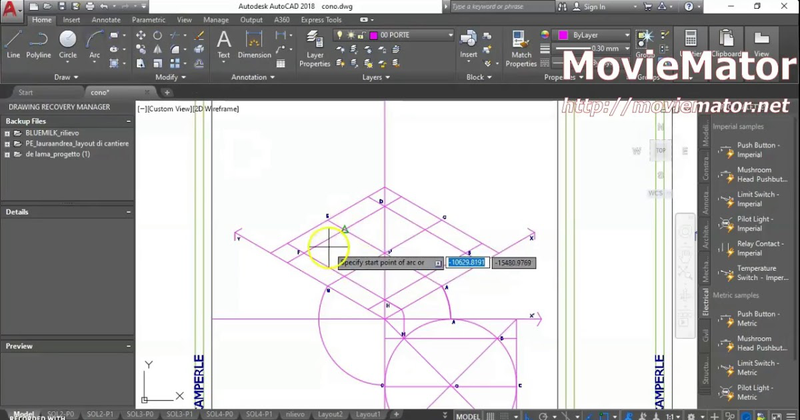Screen dimensions: 800x420
Task: Open Layer Properties manager
Action: pyautogui.click(x=315, y=49)
